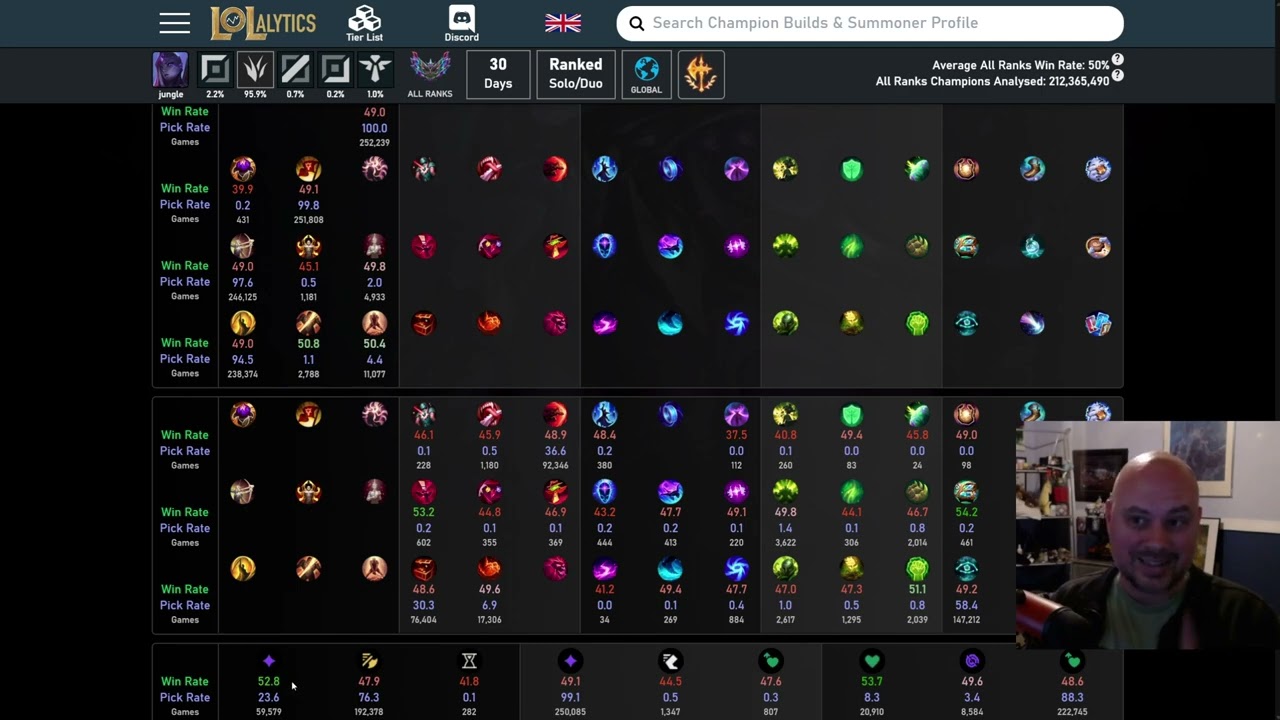This screenshot has width=1280, height=720.
Task: Filter by top lane 2.2%
Action: (x=215, y=70)
